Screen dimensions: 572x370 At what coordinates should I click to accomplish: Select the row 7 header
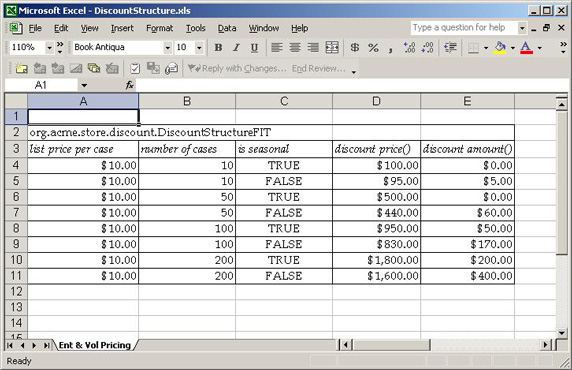pyautogui.click(x=16, y=212)
